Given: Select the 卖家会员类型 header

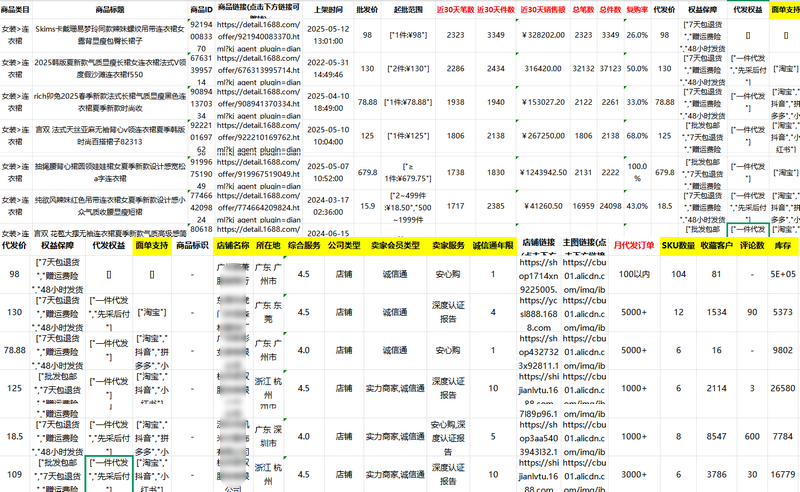Looking at the screenshot, I should point(395,245).
